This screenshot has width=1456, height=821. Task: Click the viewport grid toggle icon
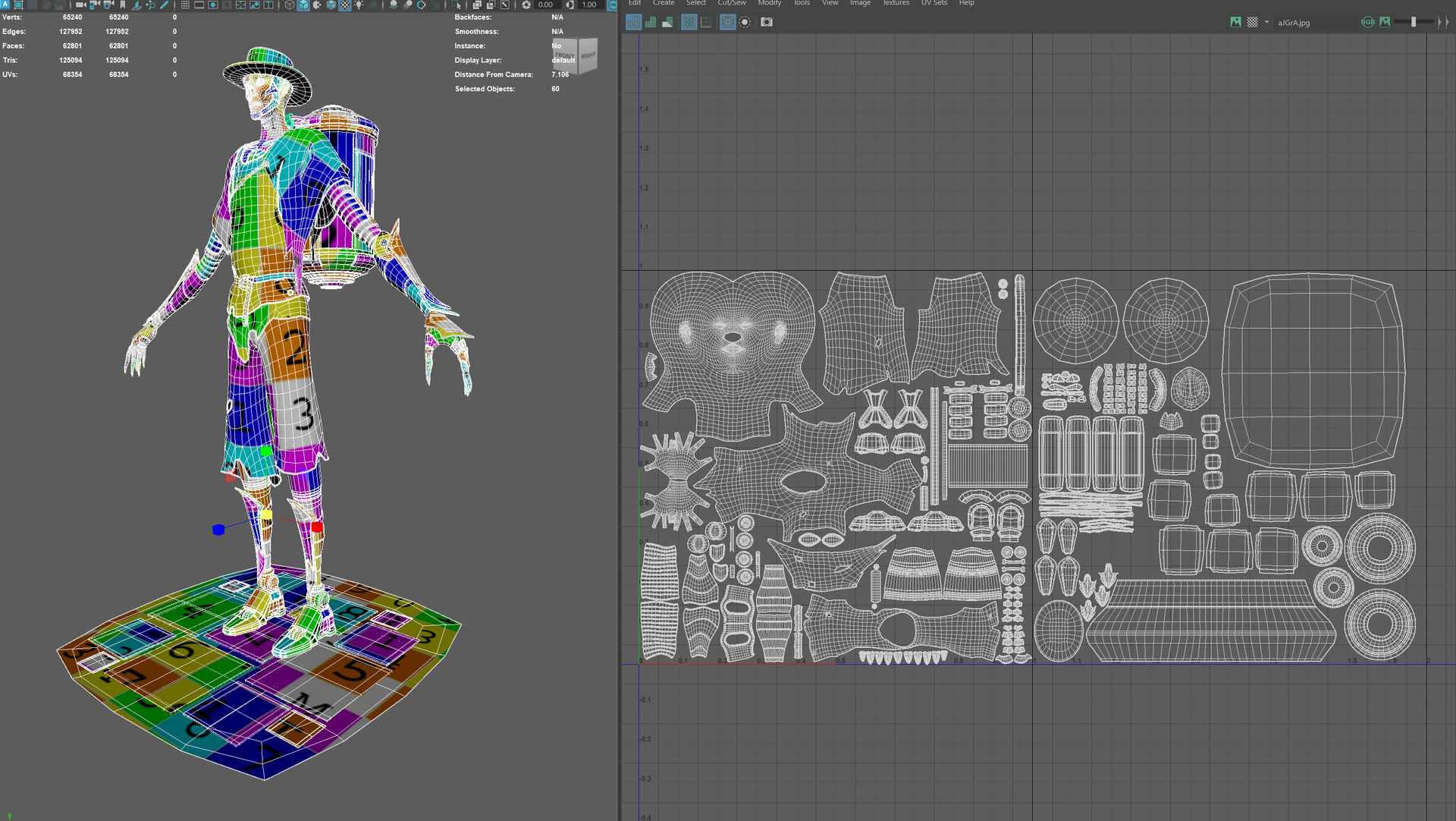[185, 5]
